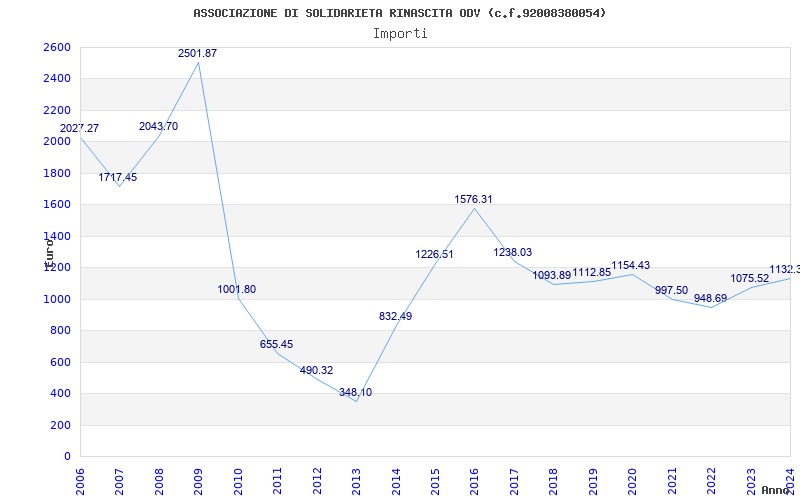Click the 800 tick on the y-axis

(x=60, y=331)
